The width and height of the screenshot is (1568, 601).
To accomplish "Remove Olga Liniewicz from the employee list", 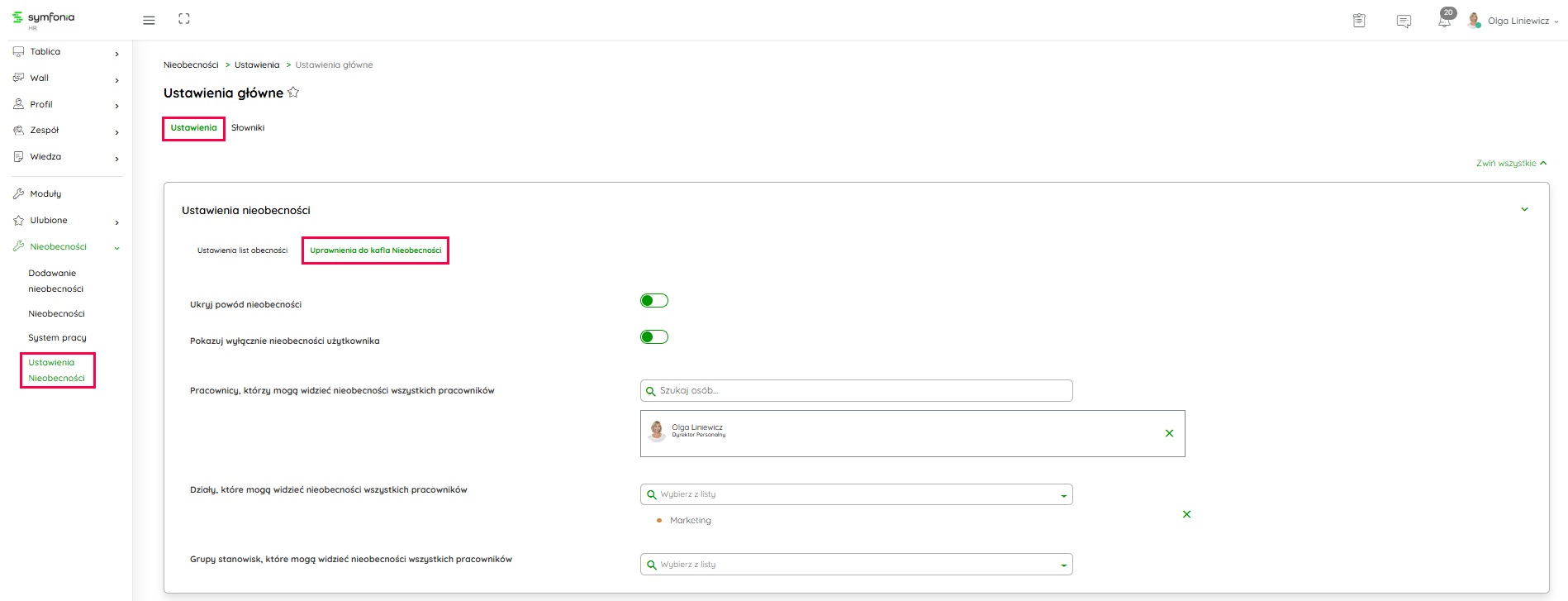I will (x=1169, y=433).
